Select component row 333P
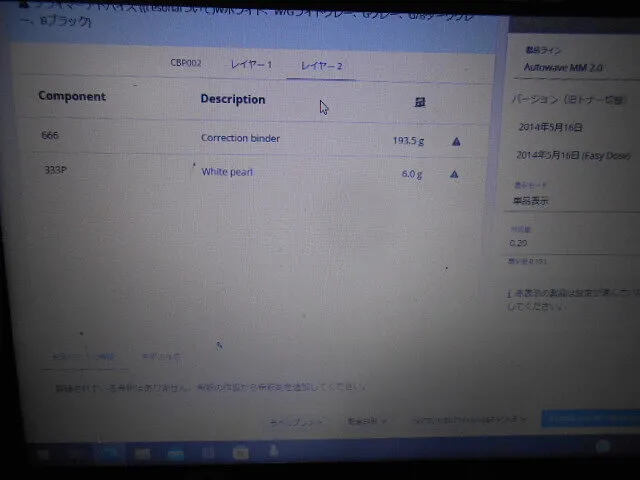 [56, 170]
